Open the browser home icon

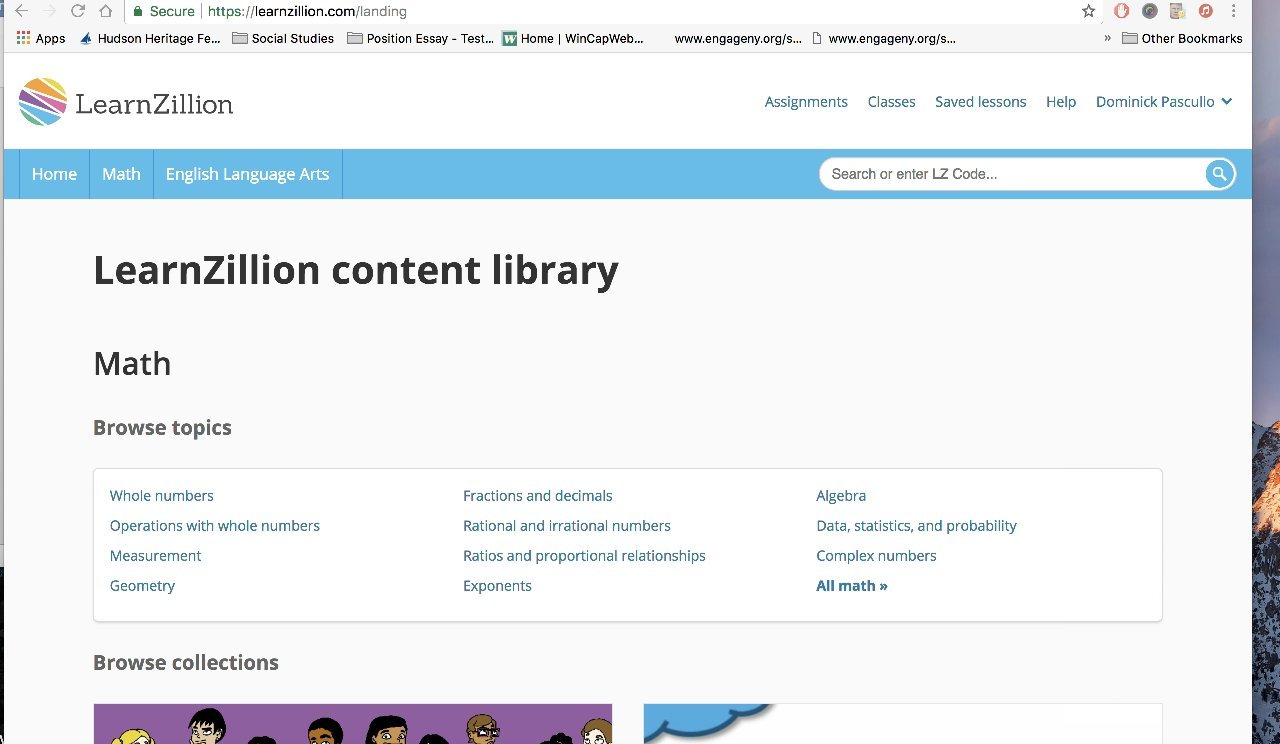(x=106, y=11)
